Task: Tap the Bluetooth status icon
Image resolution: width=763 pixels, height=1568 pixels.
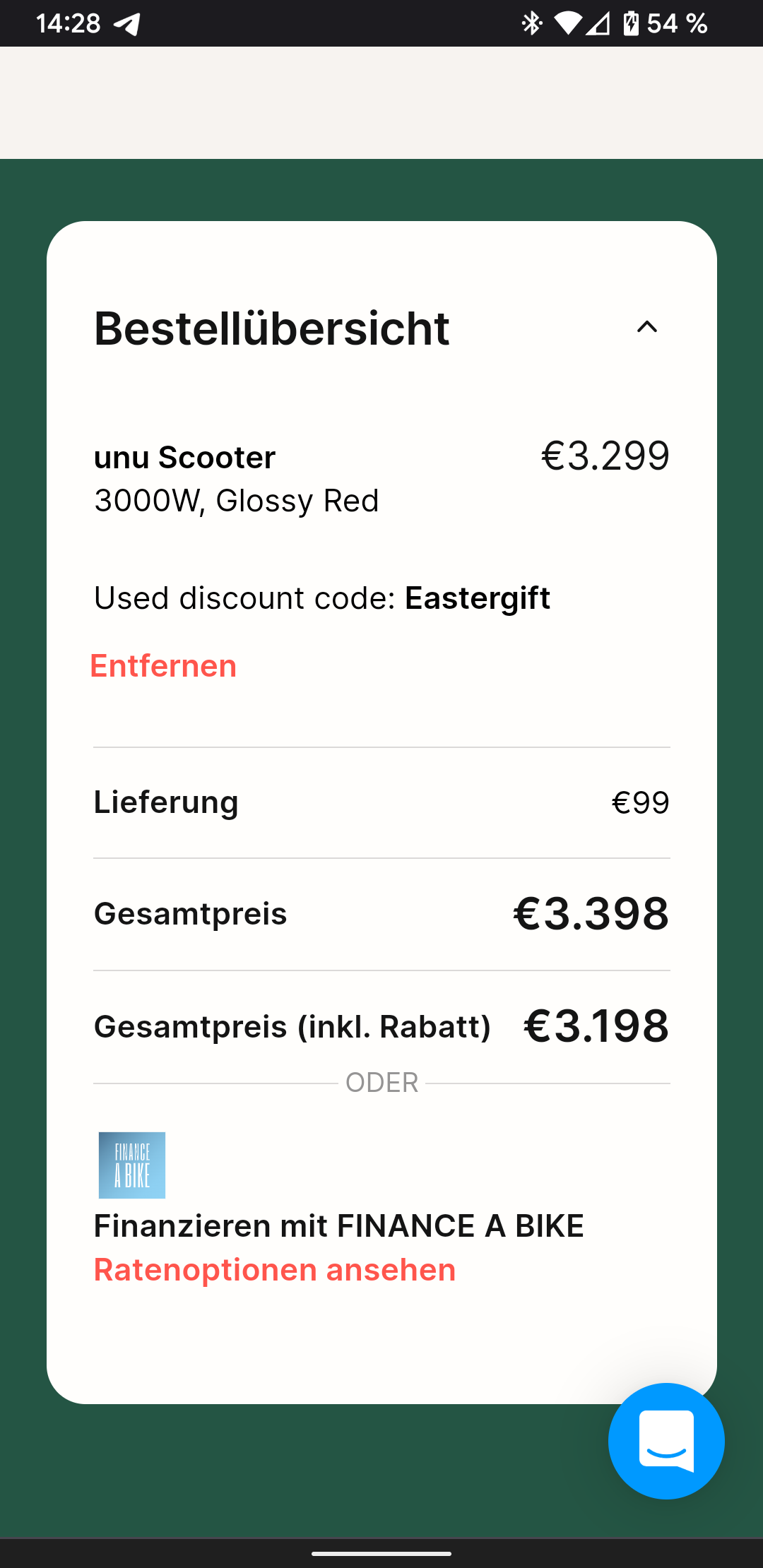Action: tap(531, 24)
